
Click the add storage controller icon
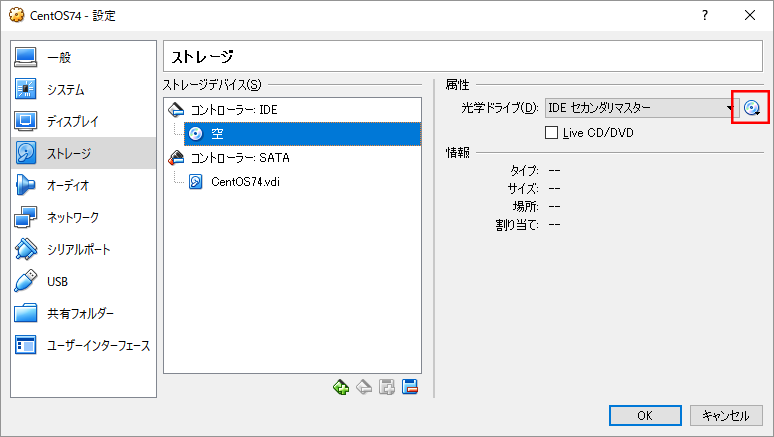pyautogui.click(x=341, y=387)
